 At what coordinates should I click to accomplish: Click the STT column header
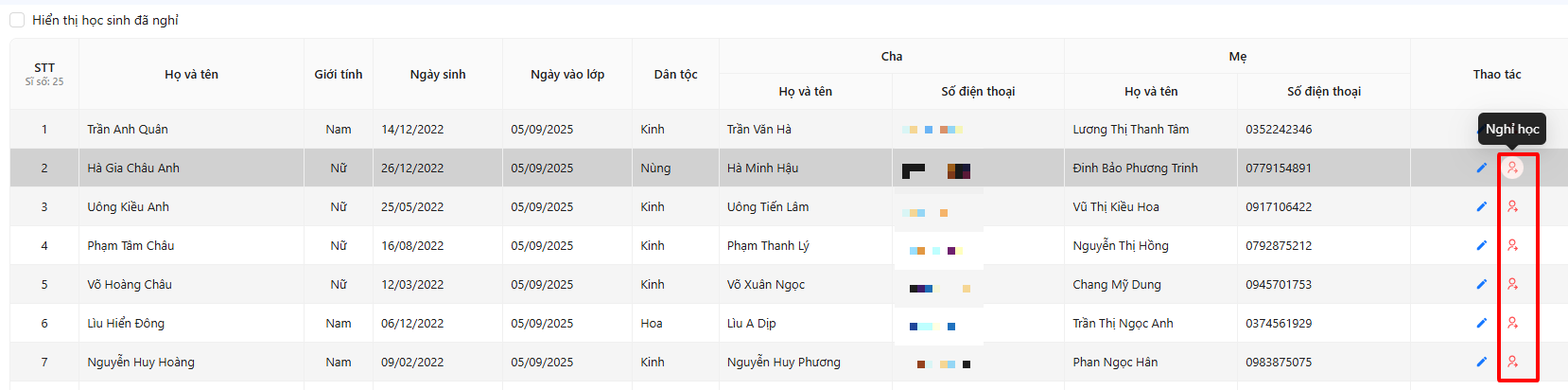point(44,68)
